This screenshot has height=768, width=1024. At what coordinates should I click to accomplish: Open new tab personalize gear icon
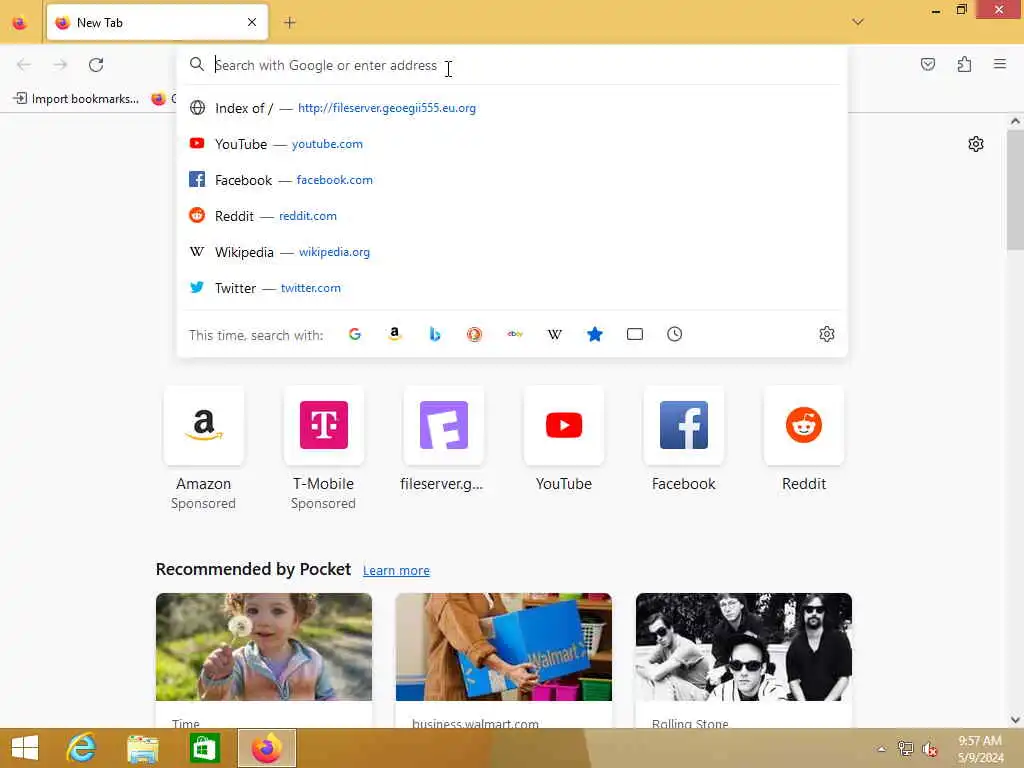tap(976, 144)
